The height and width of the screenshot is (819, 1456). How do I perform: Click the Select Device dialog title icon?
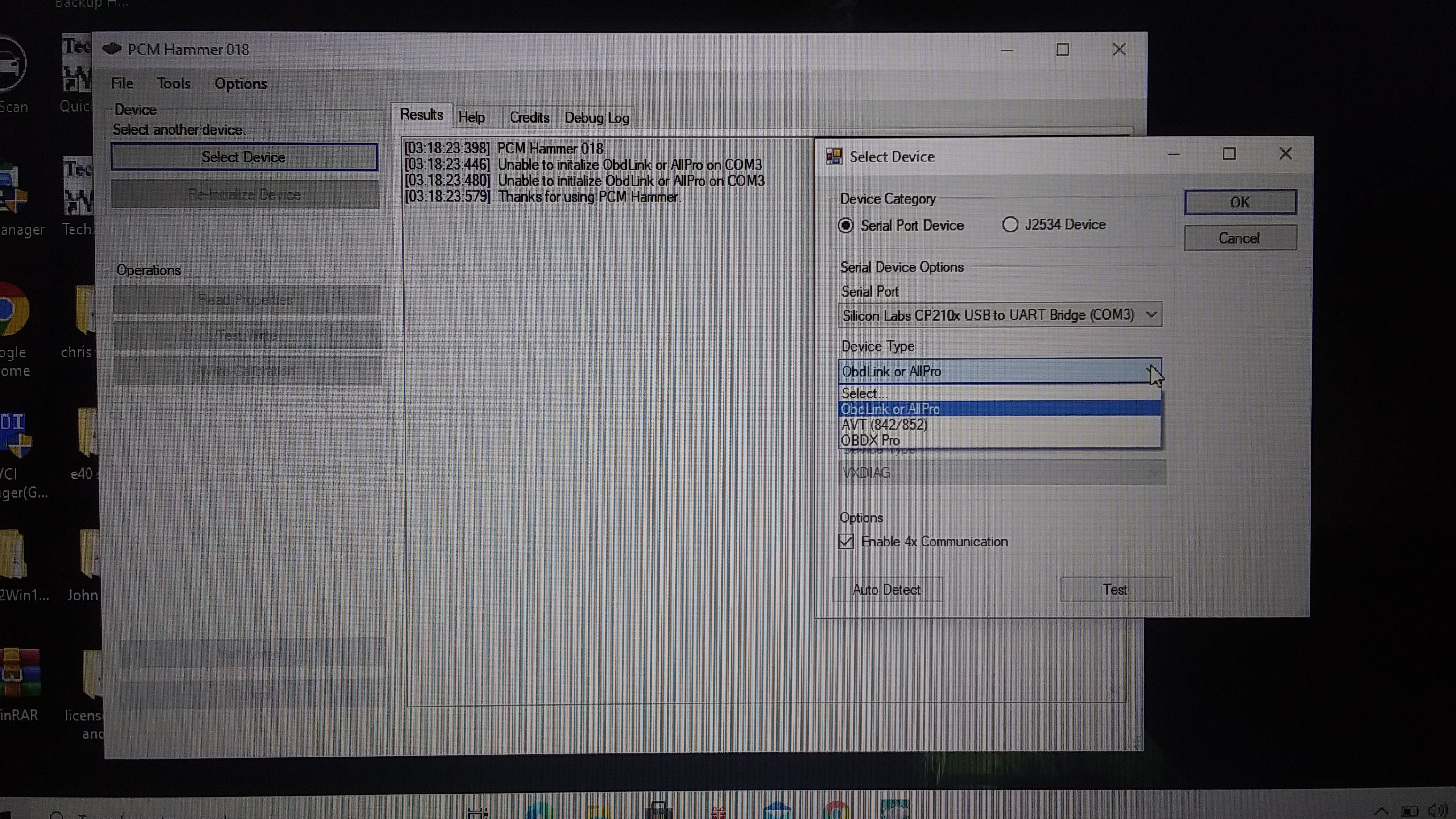click(834, 156)
